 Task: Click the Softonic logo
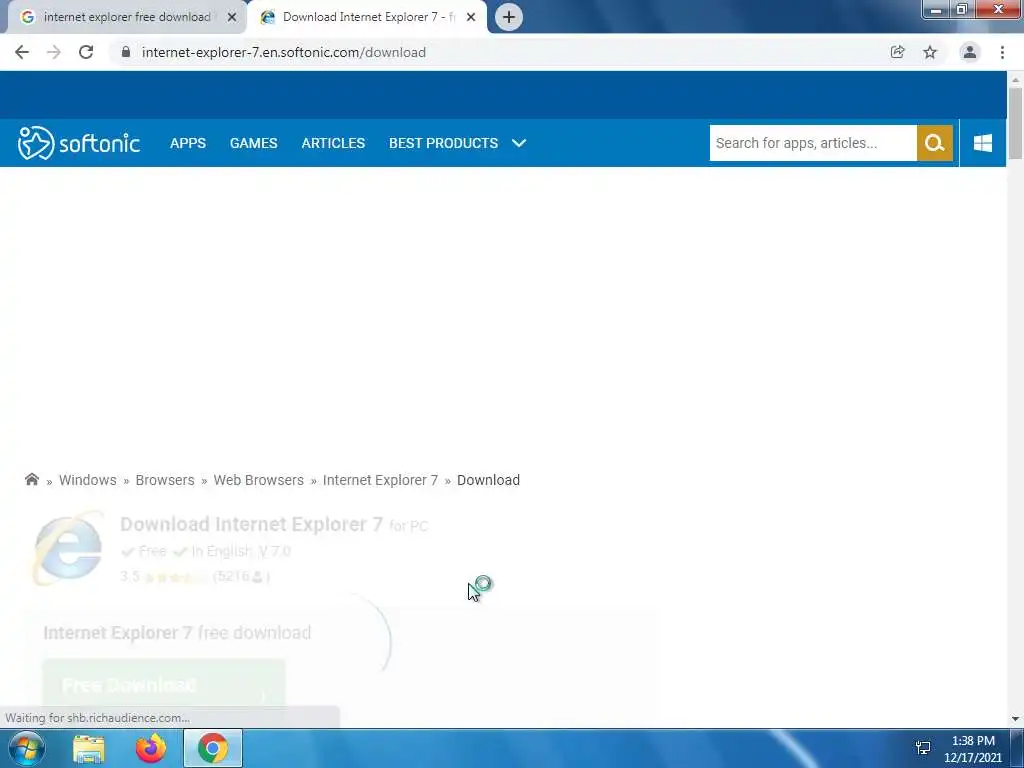point(78,143)
